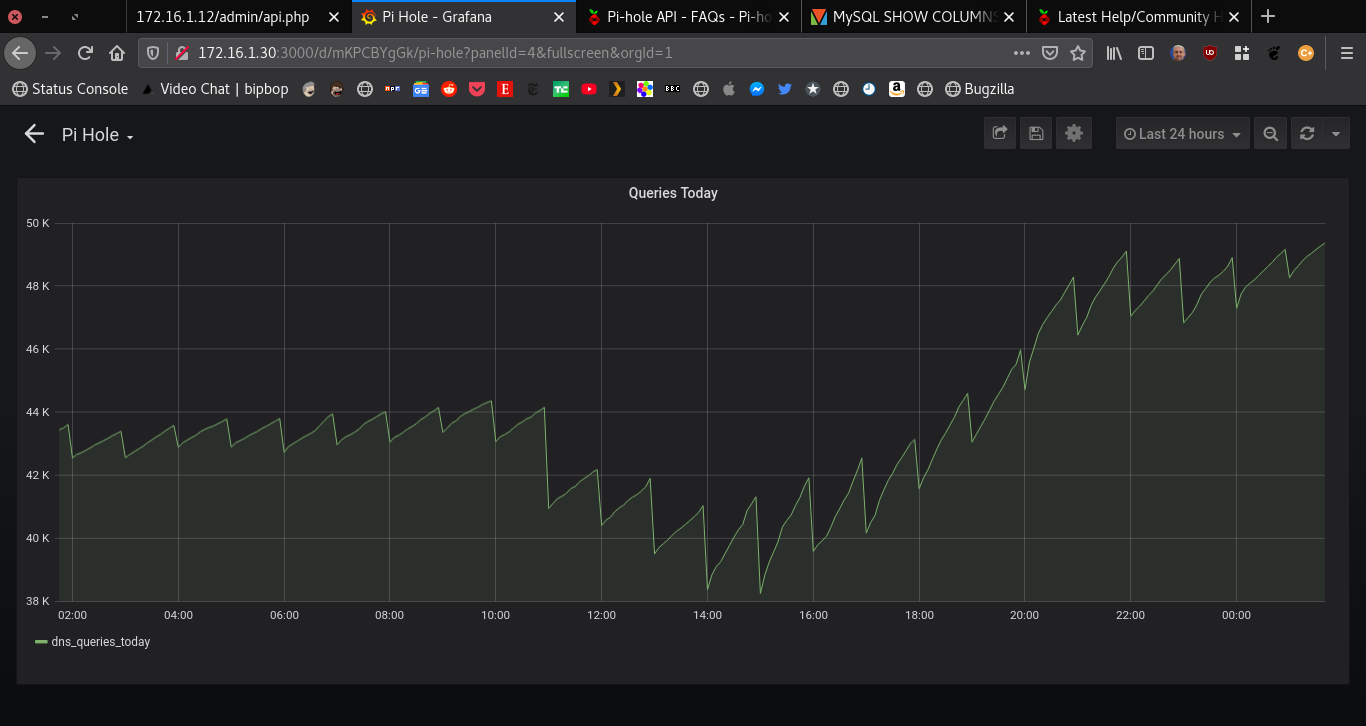Bookmark this page with the star
1366x726 pixels.
(1078, 52)
